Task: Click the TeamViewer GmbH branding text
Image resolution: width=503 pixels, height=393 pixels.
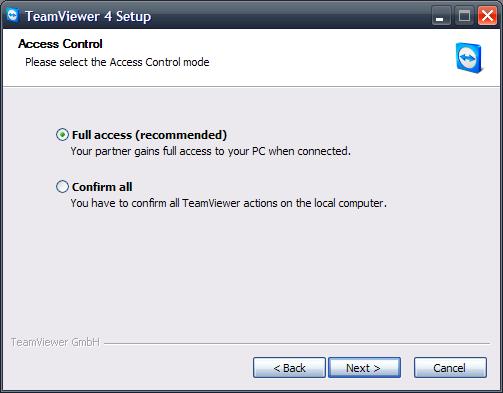Action: coord(55,342)
